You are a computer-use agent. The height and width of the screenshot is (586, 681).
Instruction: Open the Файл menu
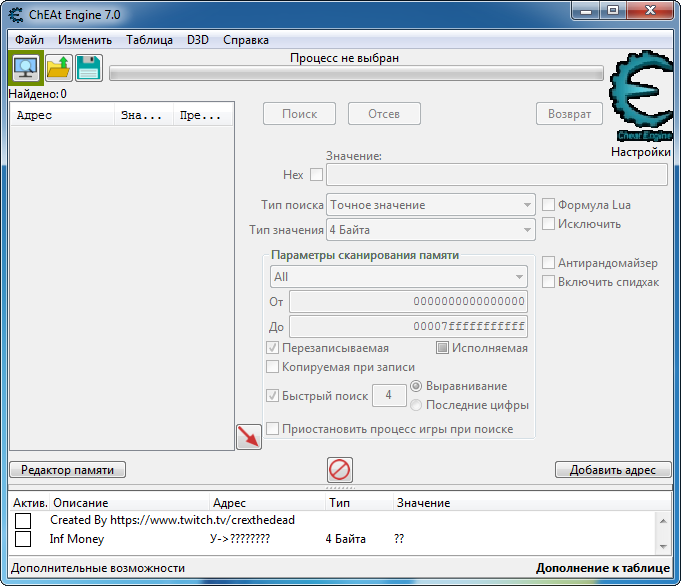pyautogui.click(x=29, y=40)
